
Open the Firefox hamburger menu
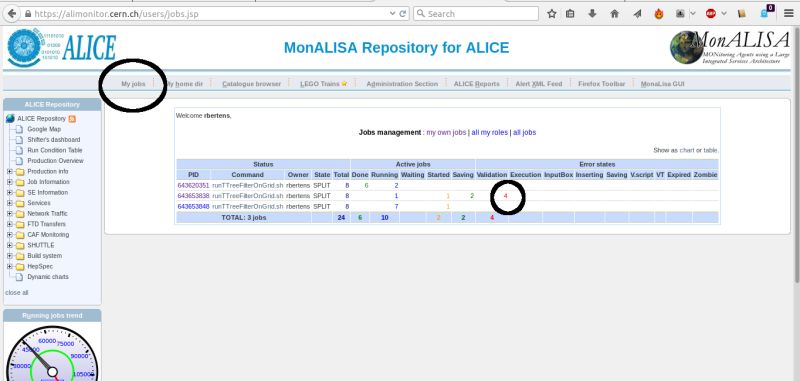pos(788,14)
